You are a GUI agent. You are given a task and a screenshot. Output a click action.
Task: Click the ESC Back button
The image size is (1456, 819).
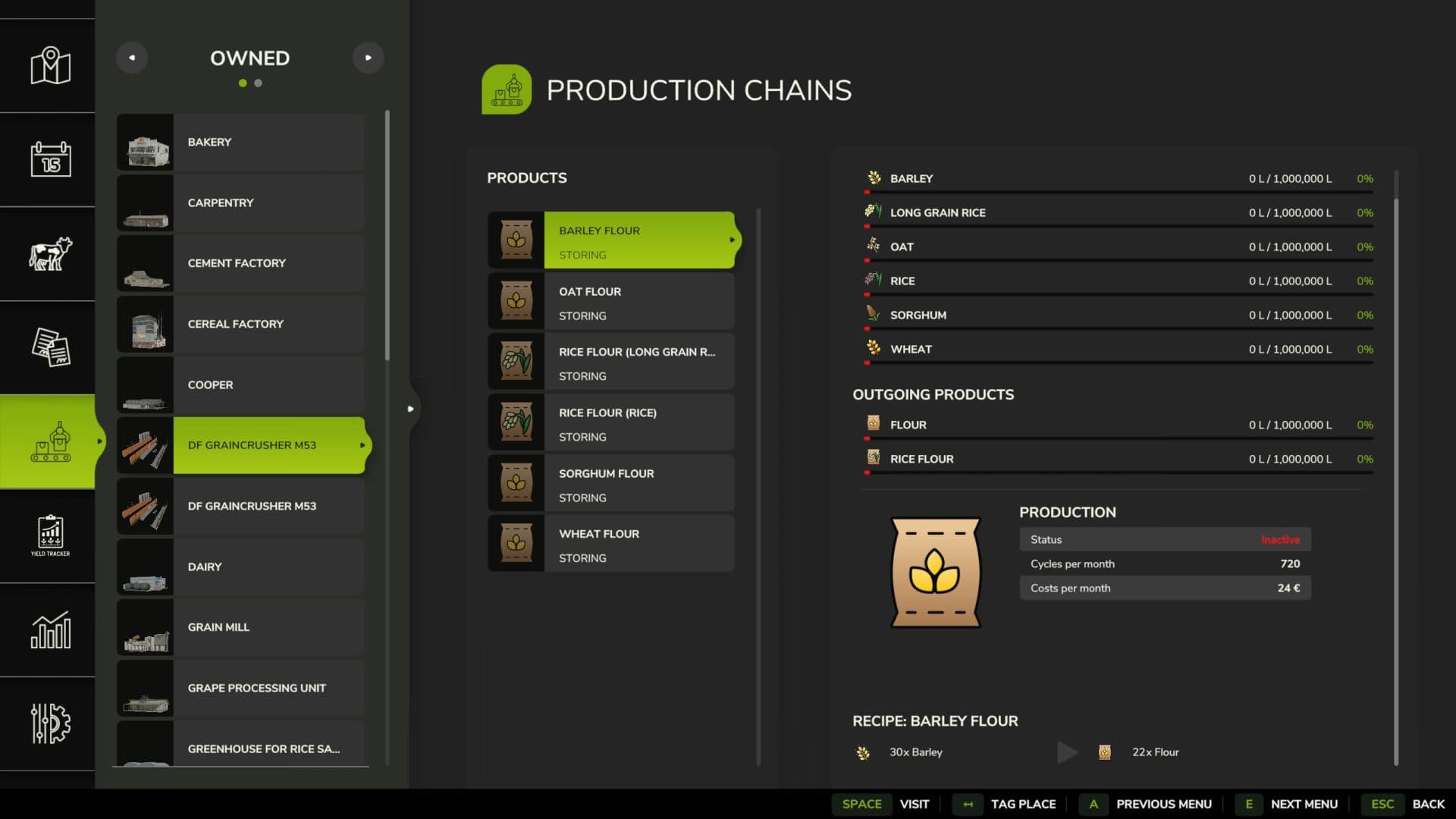pyautogui.click(x=1404, y=804)
